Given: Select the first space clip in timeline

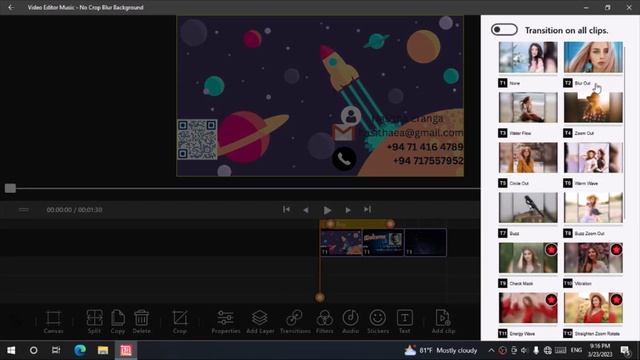Looking at the screenshot, I should coord(341,242).
